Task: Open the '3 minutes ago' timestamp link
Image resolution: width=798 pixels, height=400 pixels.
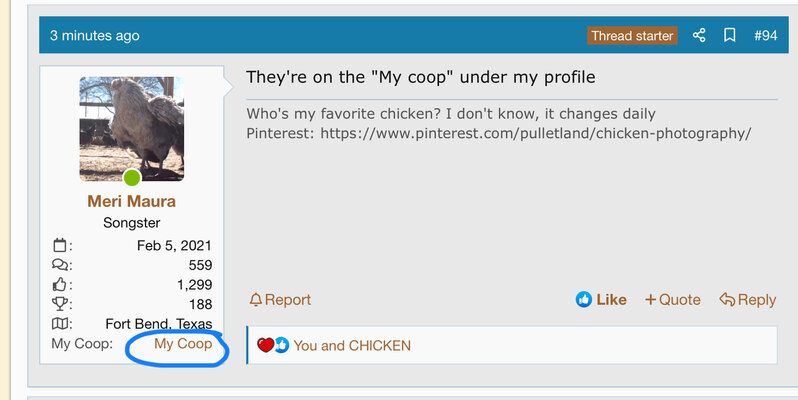Action: tap(95, 36)
